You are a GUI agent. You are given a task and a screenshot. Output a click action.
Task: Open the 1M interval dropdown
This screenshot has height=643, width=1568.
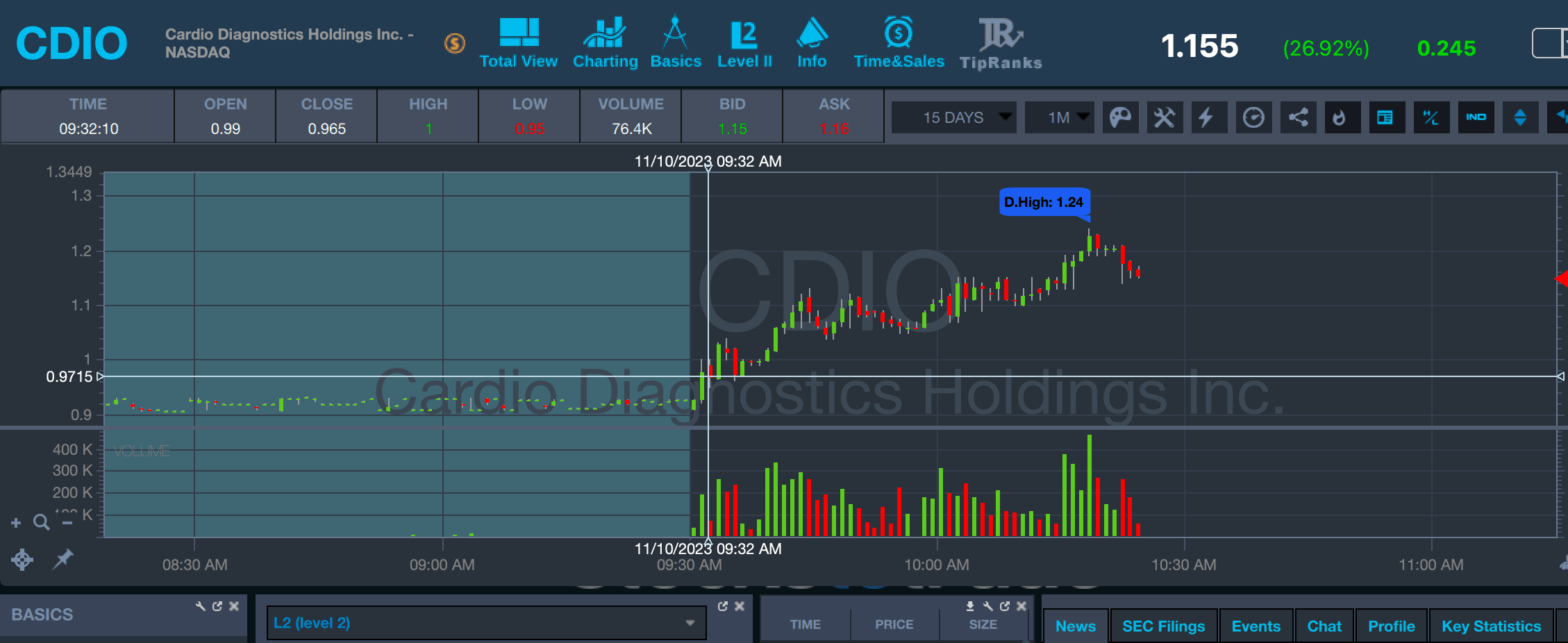pyautogui.click(x=1059, y=117)
